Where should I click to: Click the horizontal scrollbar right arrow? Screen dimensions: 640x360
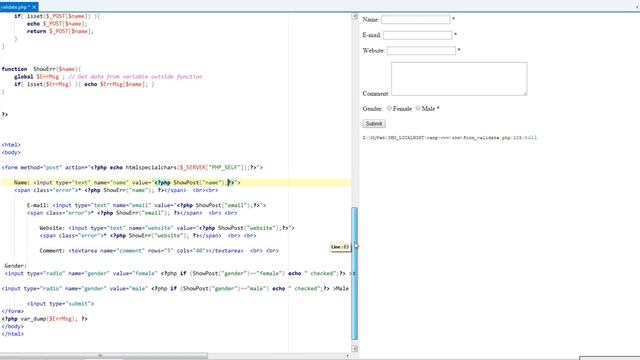point(347,356)
